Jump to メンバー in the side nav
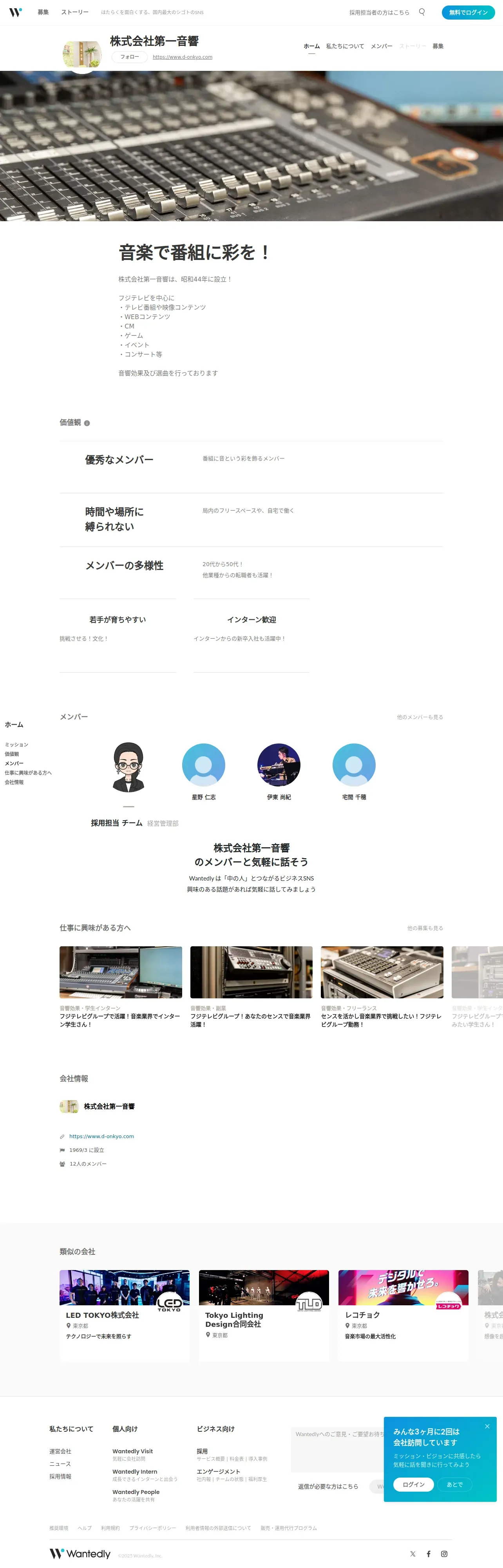503x1568 pixels. point(14,763)
